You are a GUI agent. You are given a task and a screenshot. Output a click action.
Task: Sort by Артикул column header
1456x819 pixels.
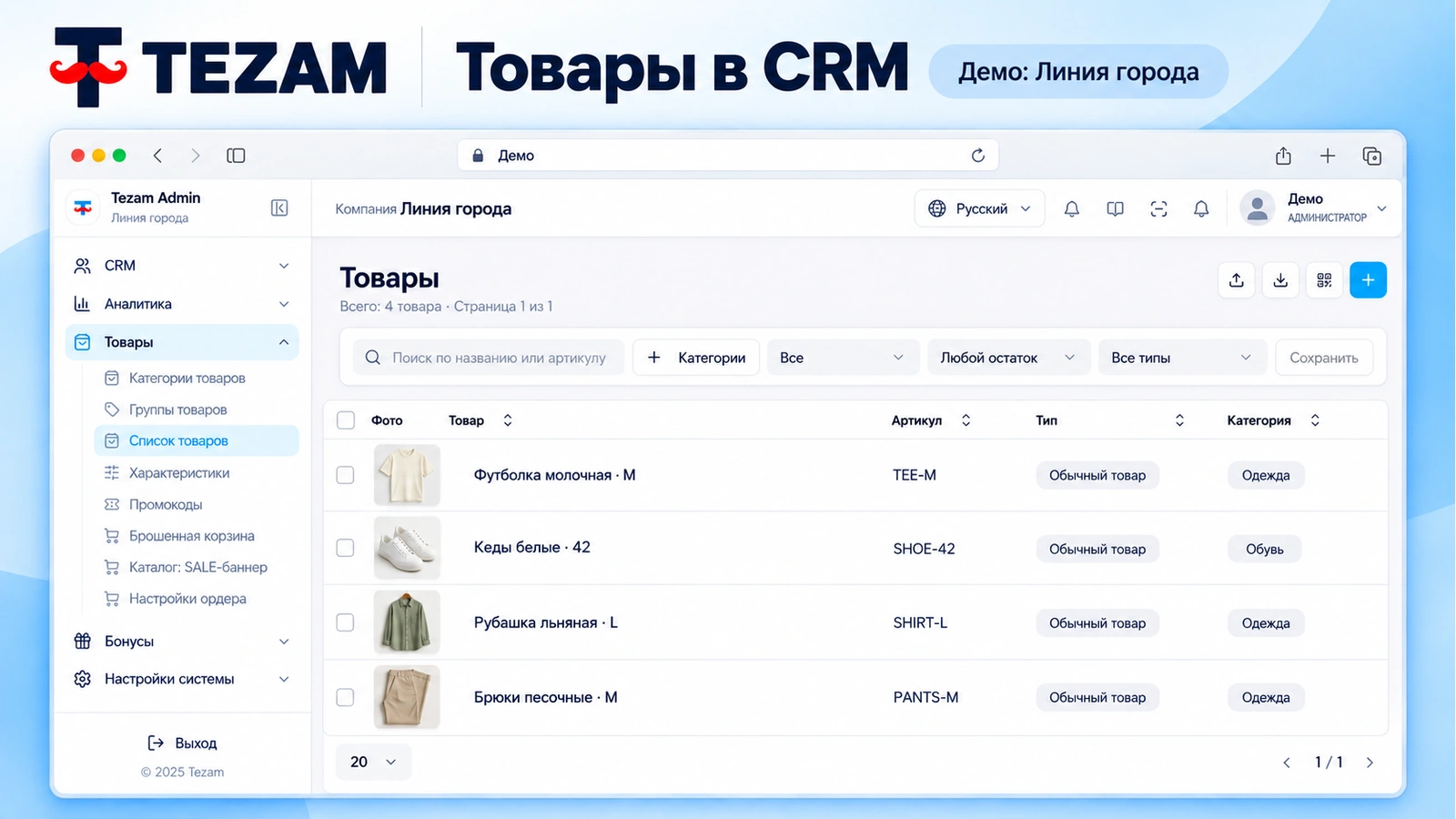click(x=931, y=420)
